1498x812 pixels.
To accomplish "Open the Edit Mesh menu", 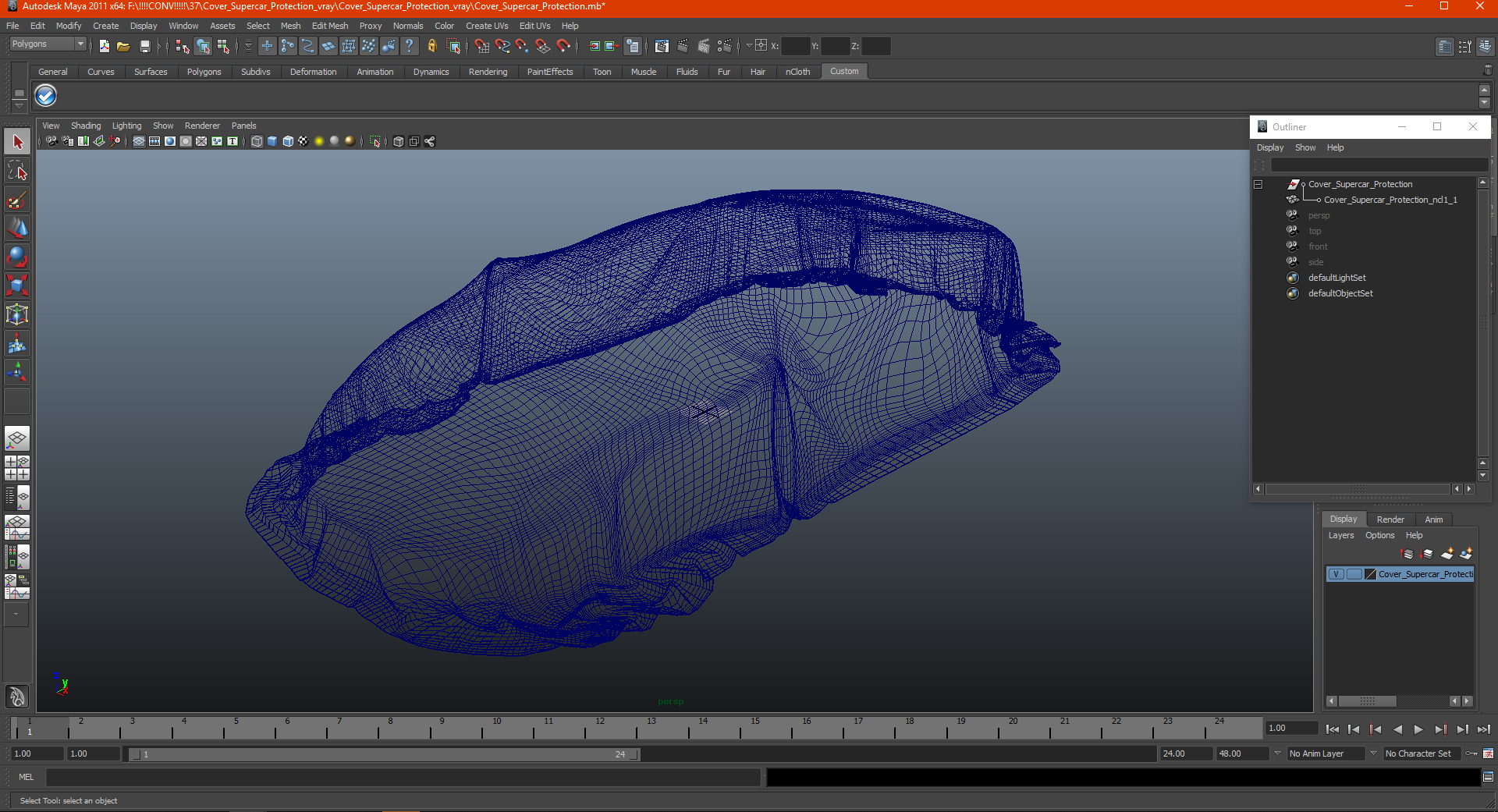I will coord(330,26).
